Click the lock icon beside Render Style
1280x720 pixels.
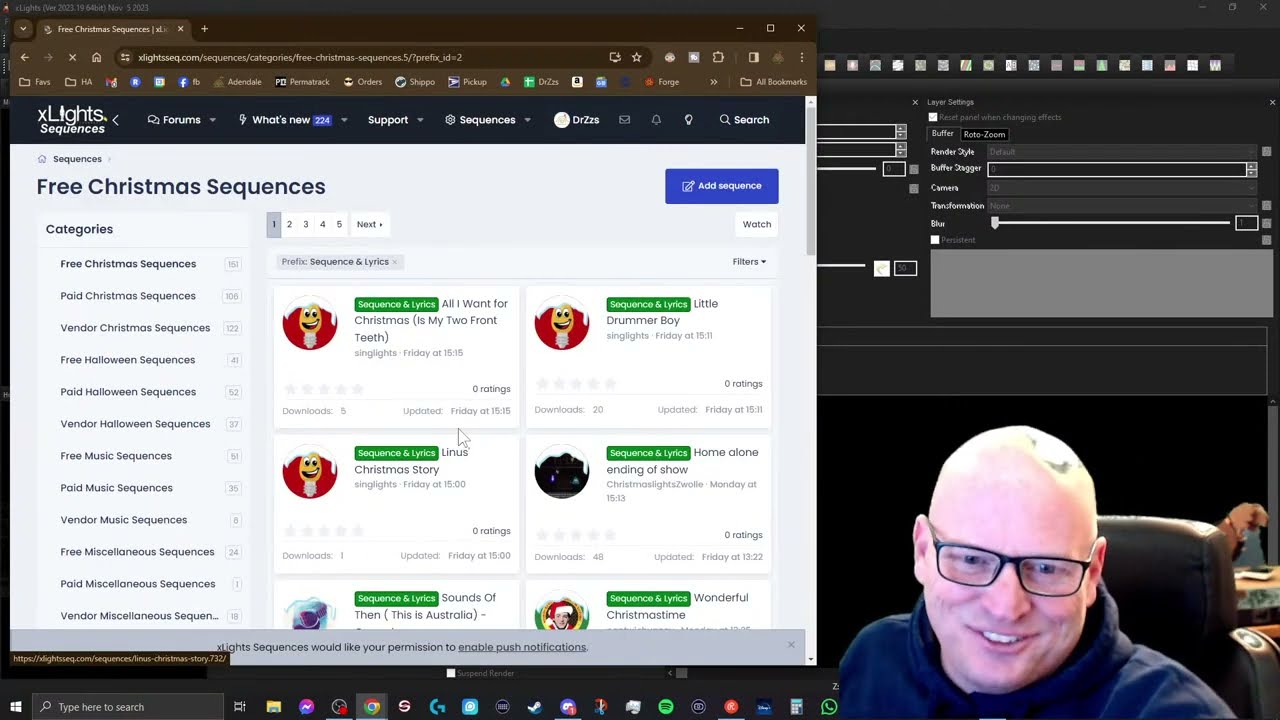[1266, 152]
